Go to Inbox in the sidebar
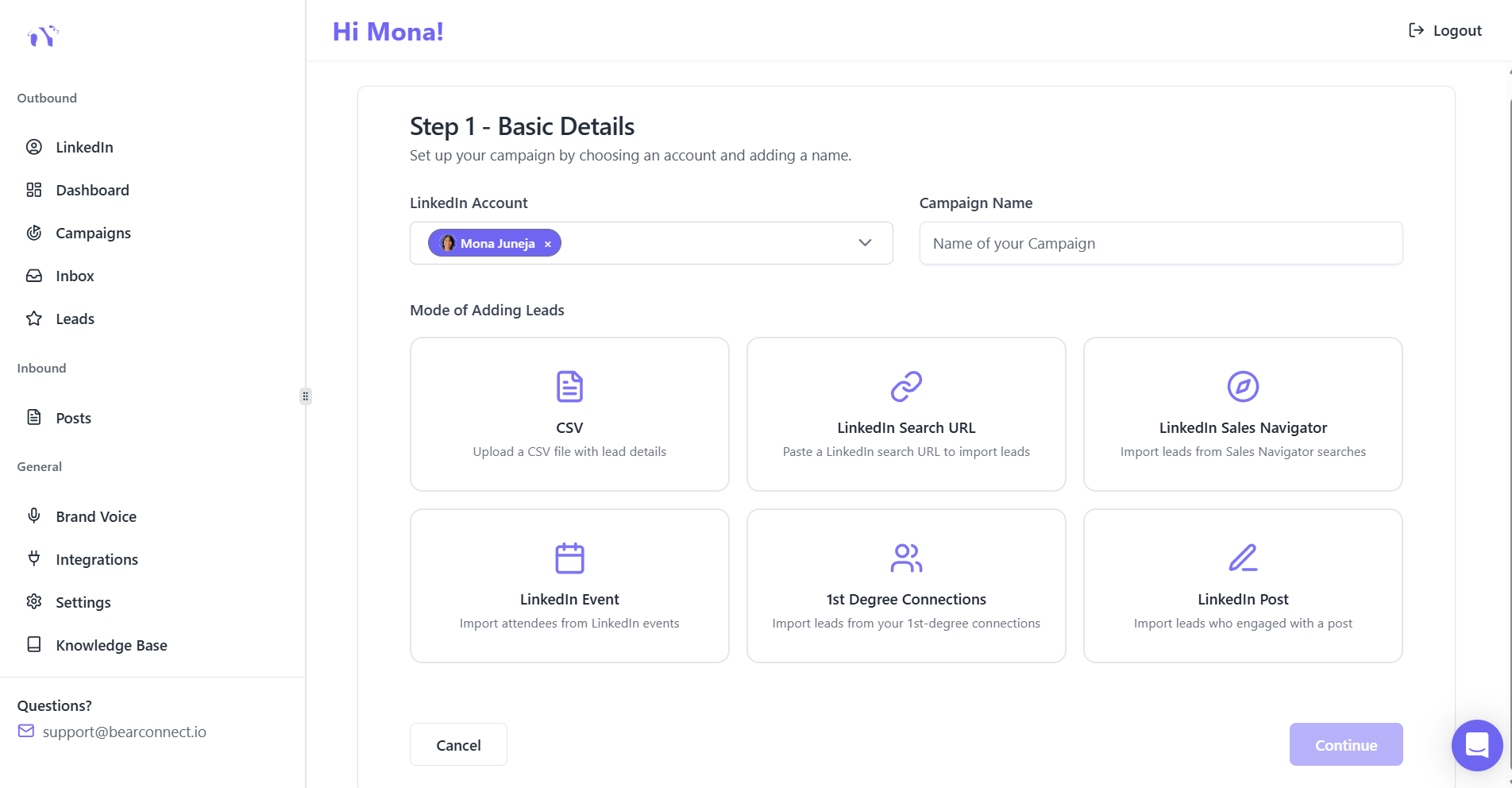1512x788 pixels. [75, 276]
